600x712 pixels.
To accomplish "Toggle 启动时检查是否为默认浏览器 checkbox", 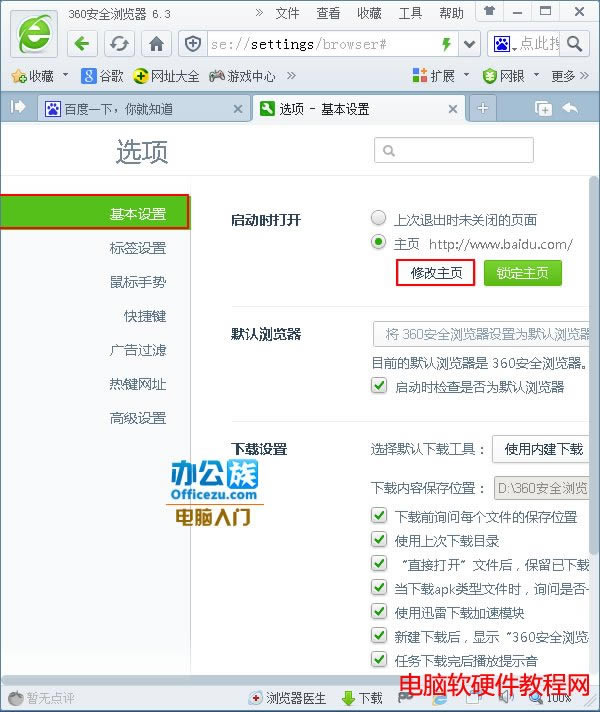I will (x=379, y=386).
